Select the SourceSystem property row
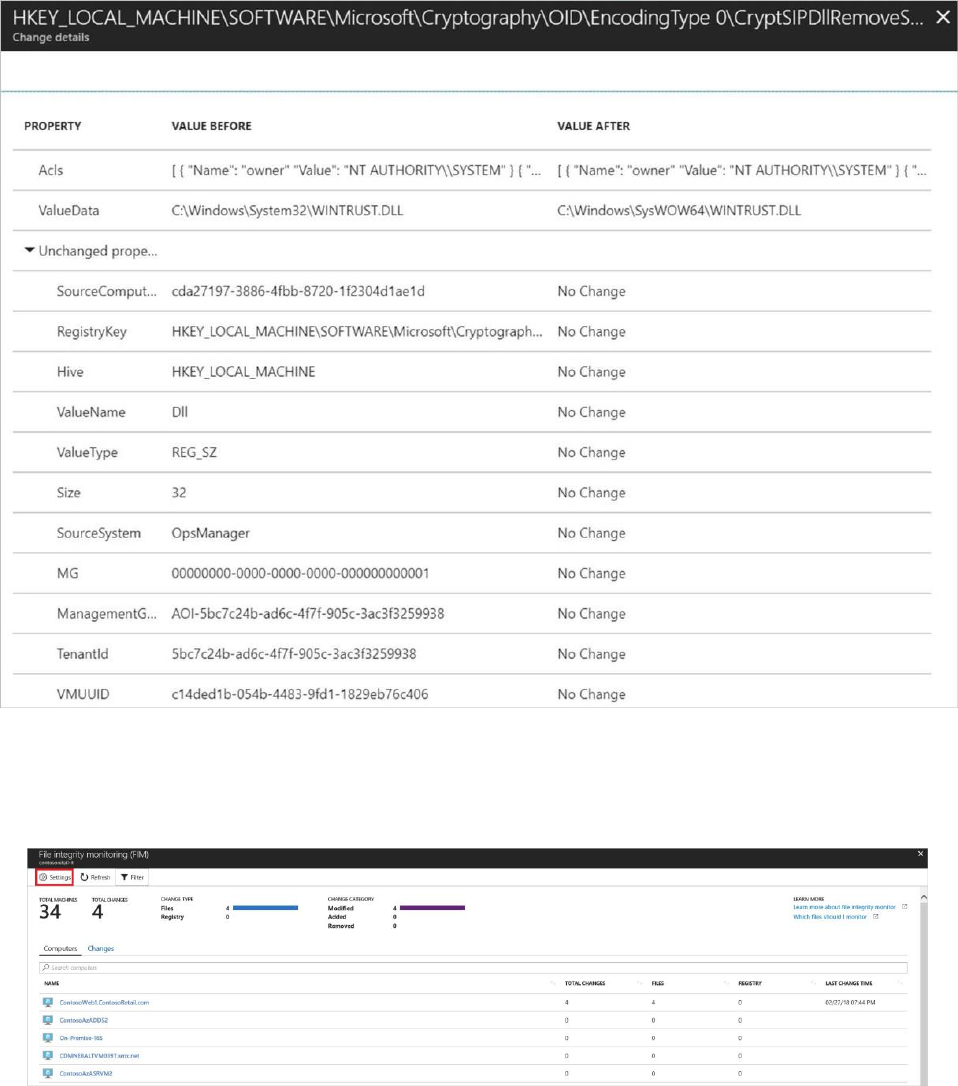This screenshot has width=958, height=1086. pos(472,533)
